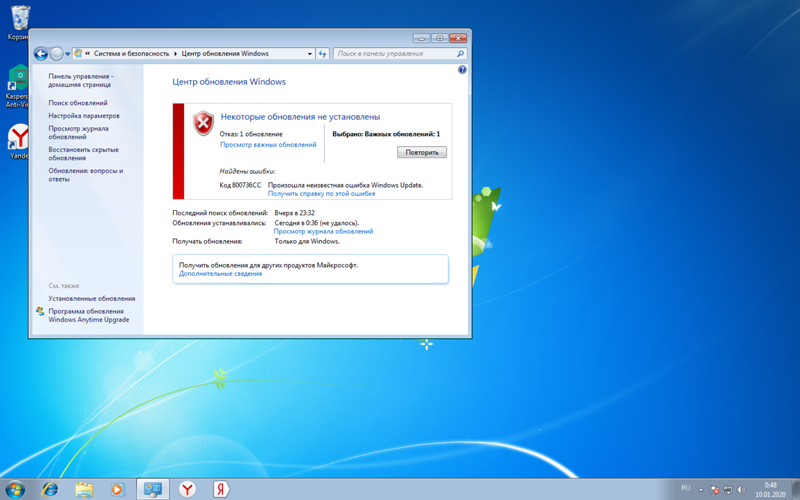Image resolution: width=800 pixels, height=500 pixels.
Task: Click the taskbar clock showing 0:48
Action: coord(770,489)
